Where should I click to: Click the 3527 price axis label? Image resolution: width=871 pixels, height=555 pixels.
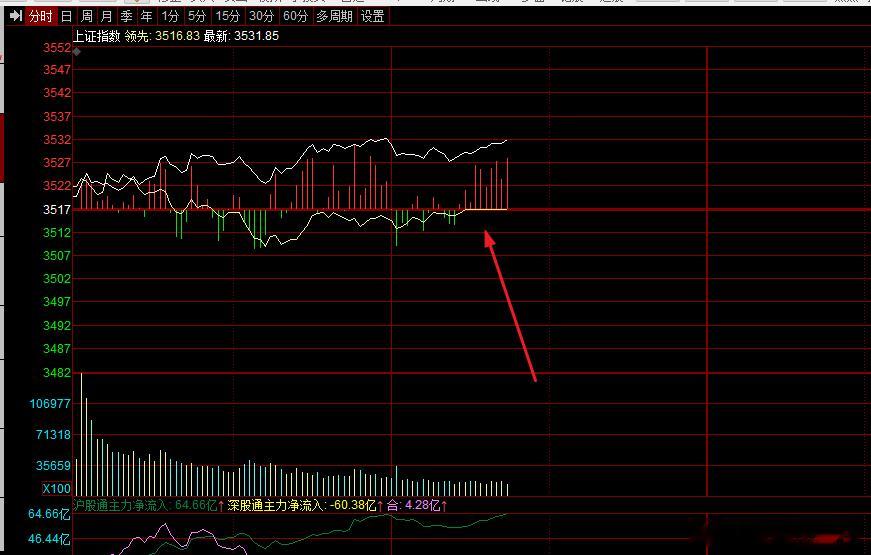click(x=57, y=163)
